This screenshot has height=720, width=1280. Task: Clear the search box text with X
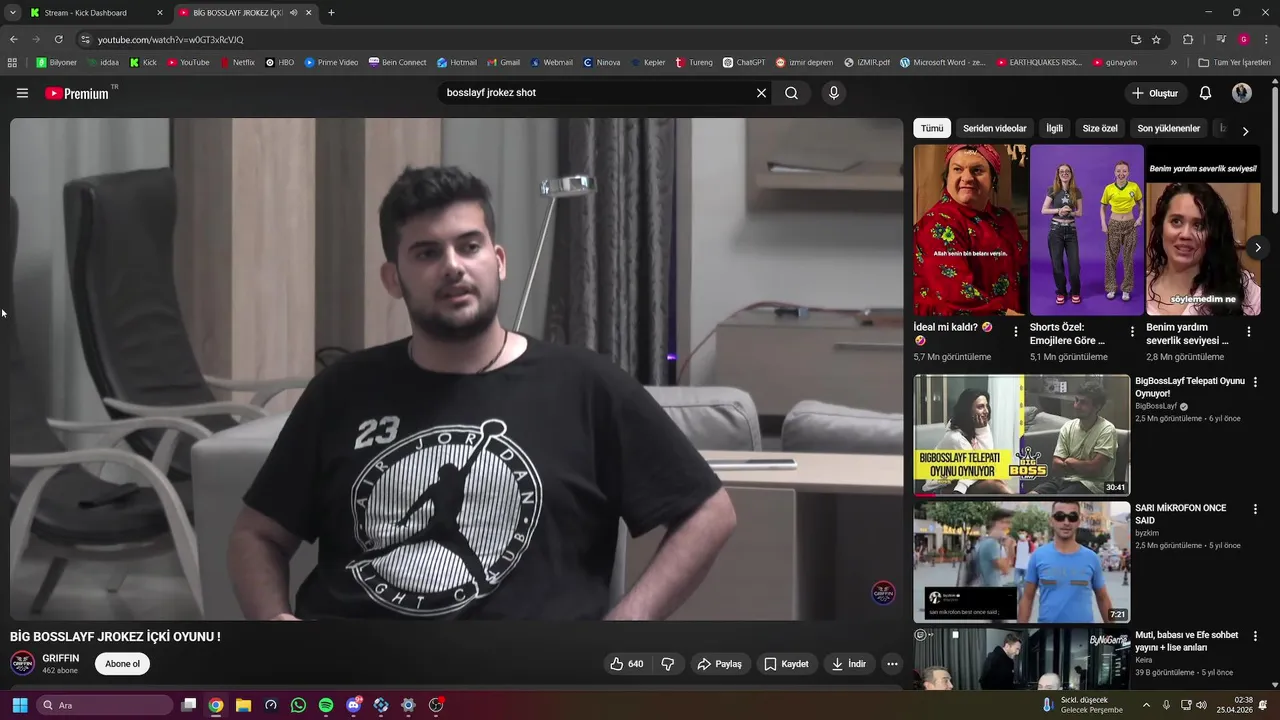click(761, 93)
